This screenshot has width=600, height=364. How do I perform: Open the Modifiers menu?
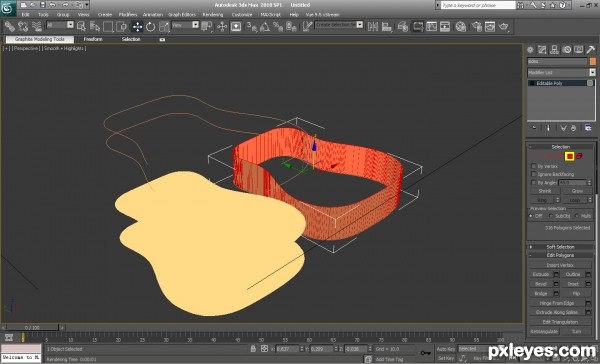128,15
